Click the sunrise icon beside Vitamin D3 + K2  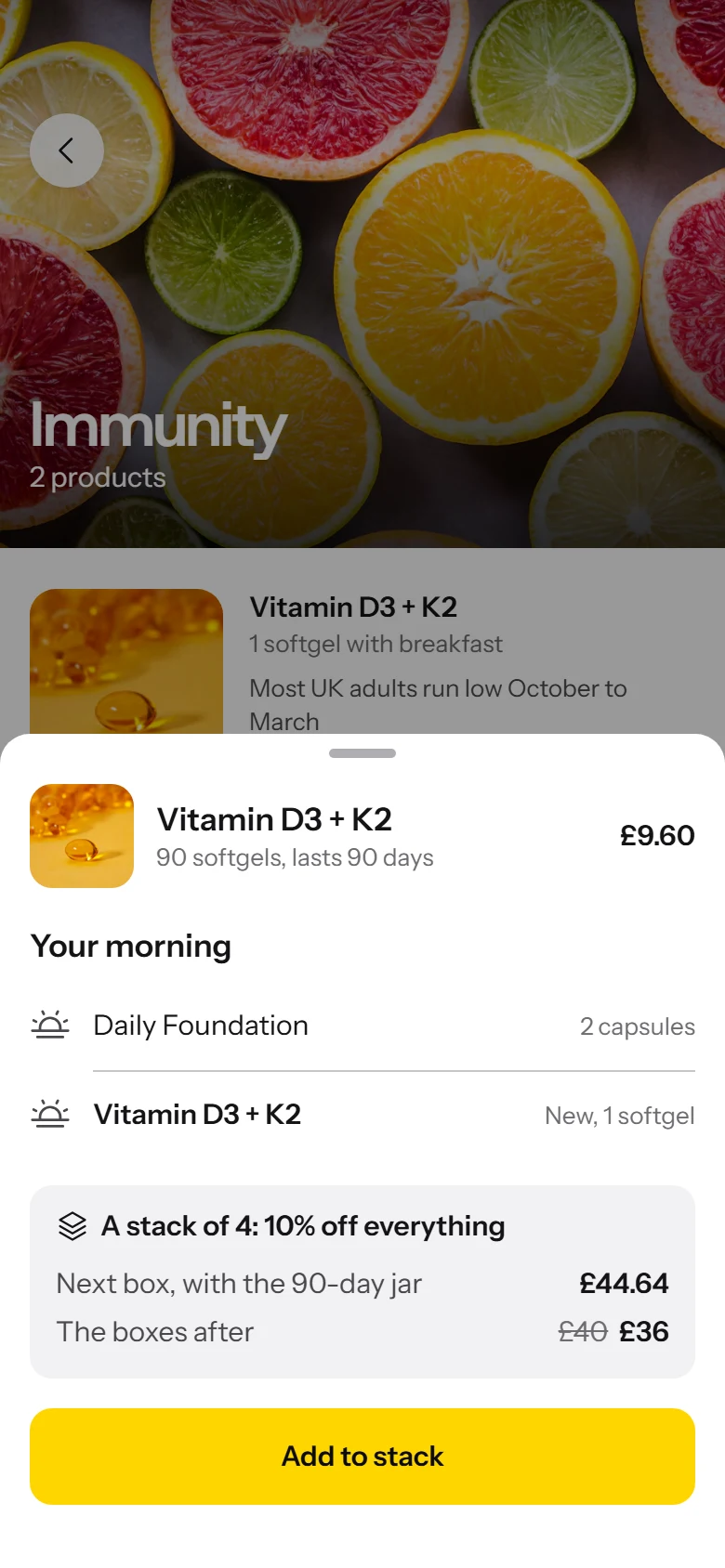tap(50, 1114)
